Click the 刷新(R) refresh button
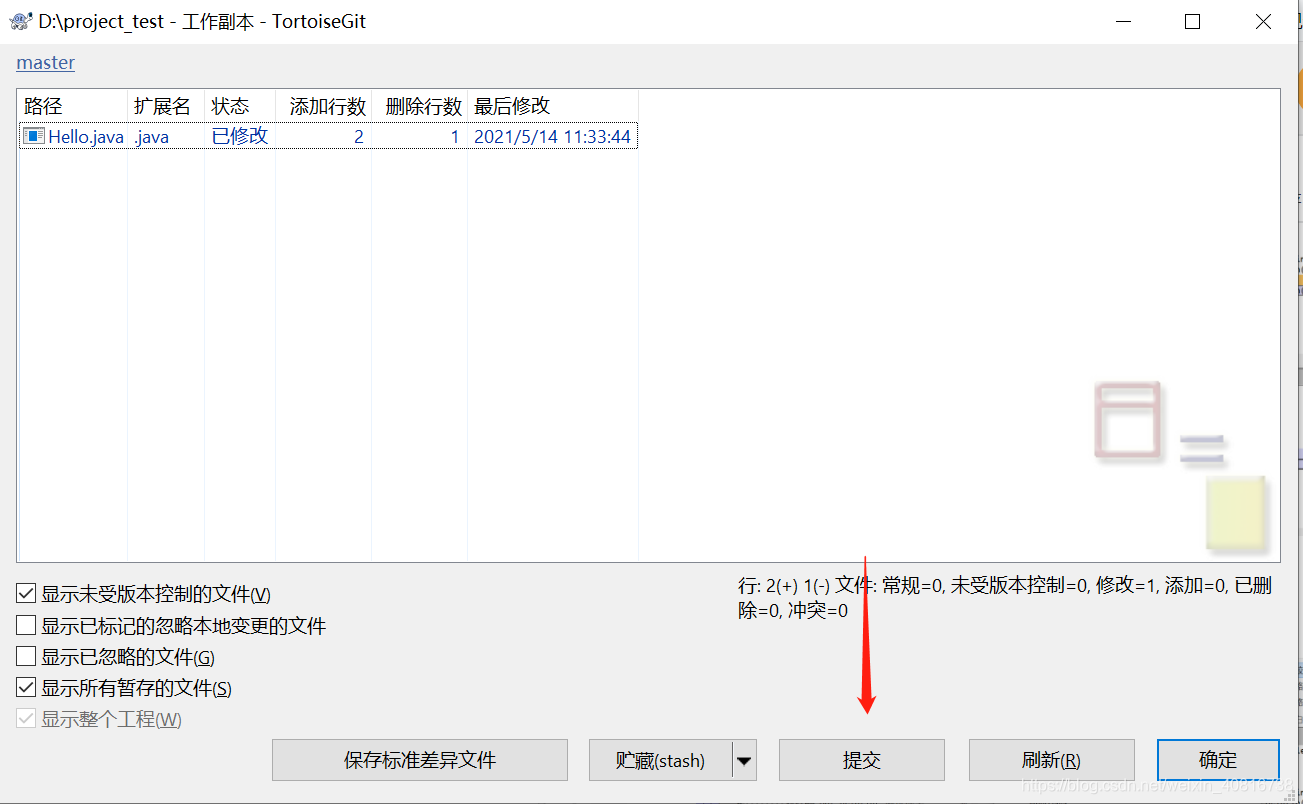Viewport: 1303px width, 804px height. (1050, 760)
